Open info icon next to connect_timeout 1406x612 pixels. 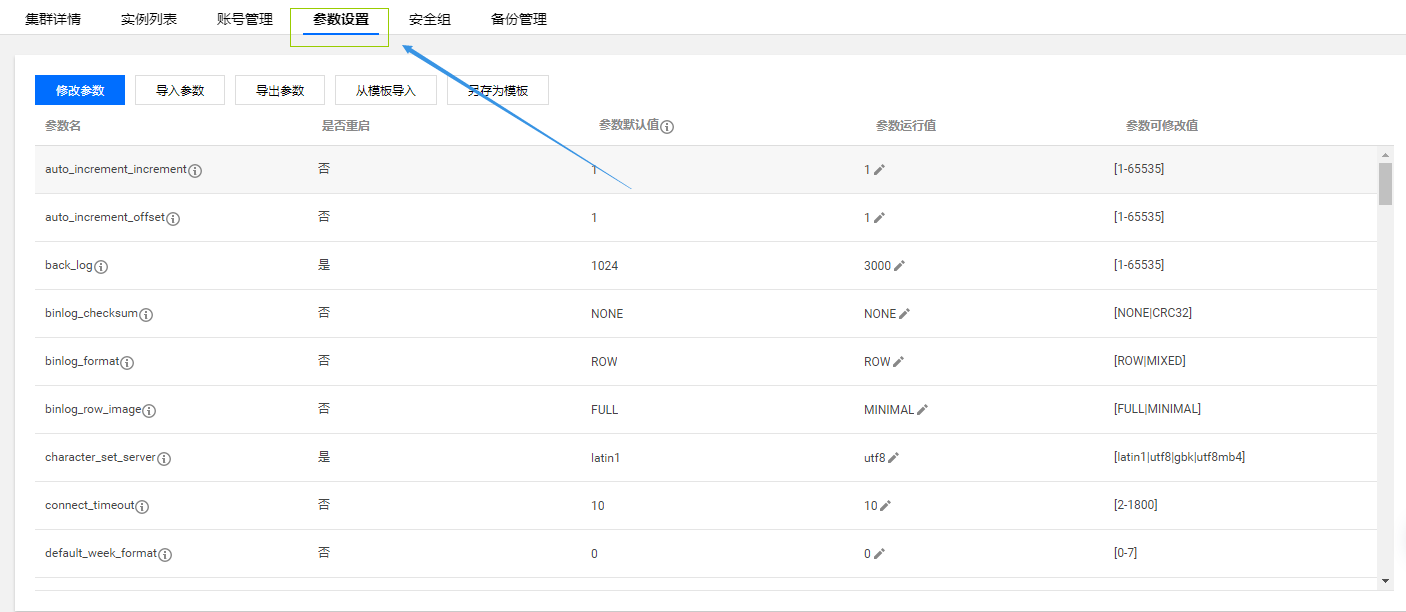[x=142, y=507]
